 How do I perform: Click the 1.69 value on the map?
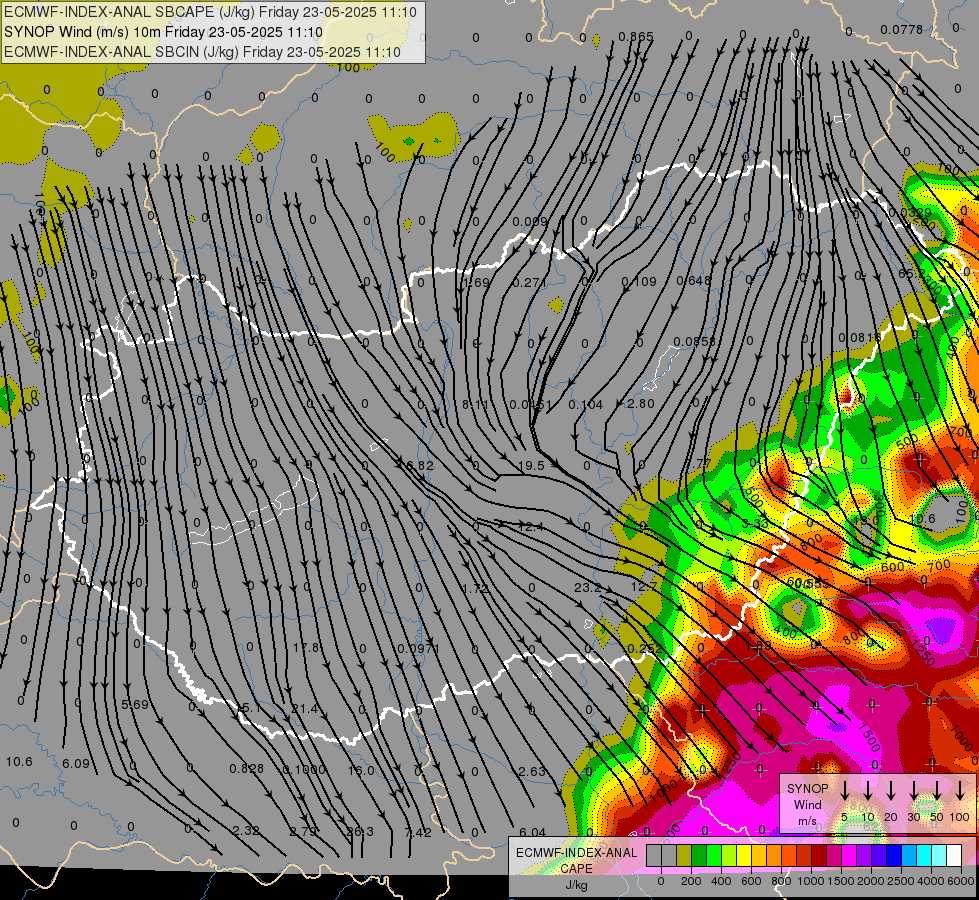[476, 282]
